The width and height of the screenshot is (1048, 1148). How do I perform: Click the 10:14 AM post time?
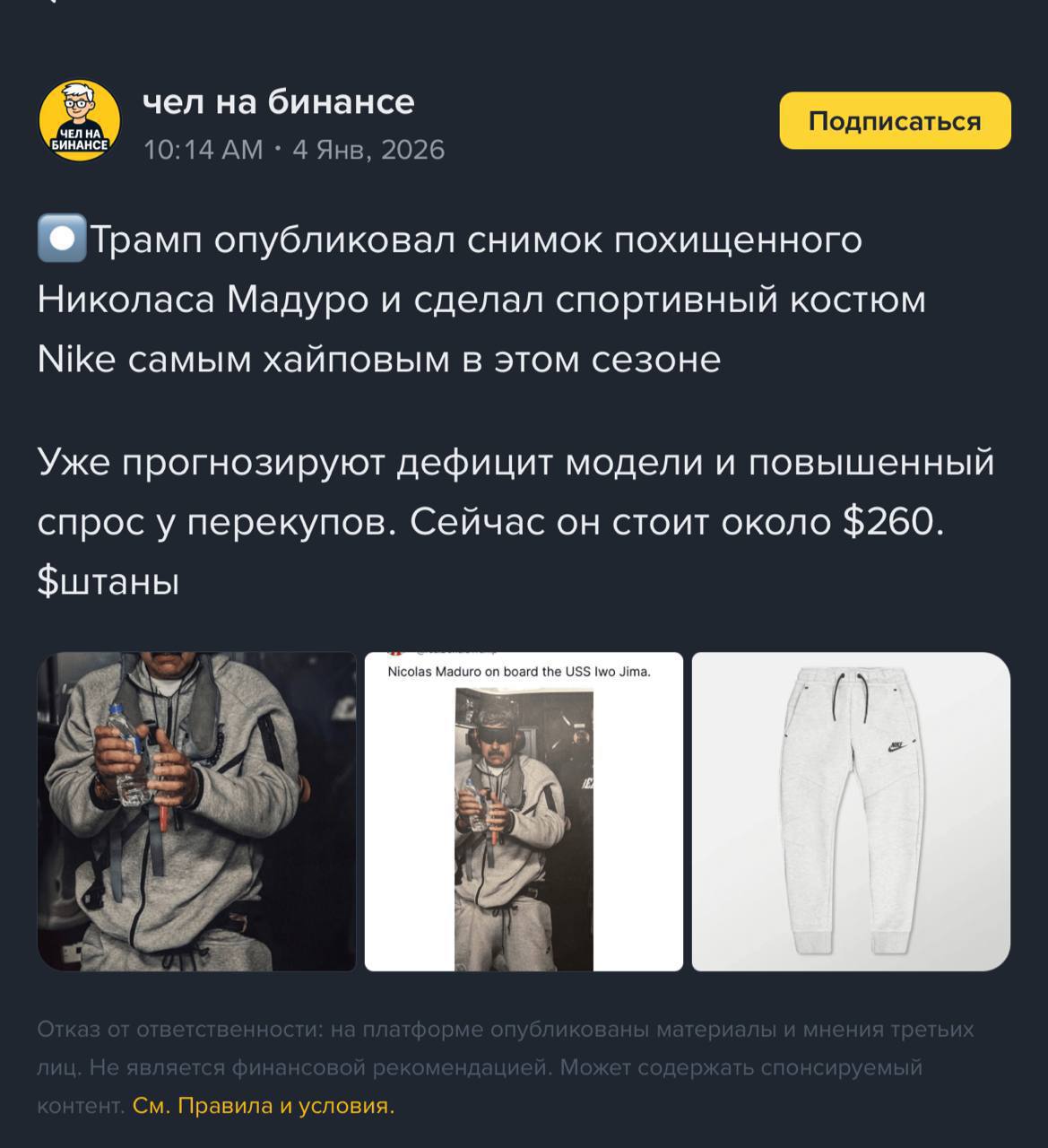[x=204, y=149]
